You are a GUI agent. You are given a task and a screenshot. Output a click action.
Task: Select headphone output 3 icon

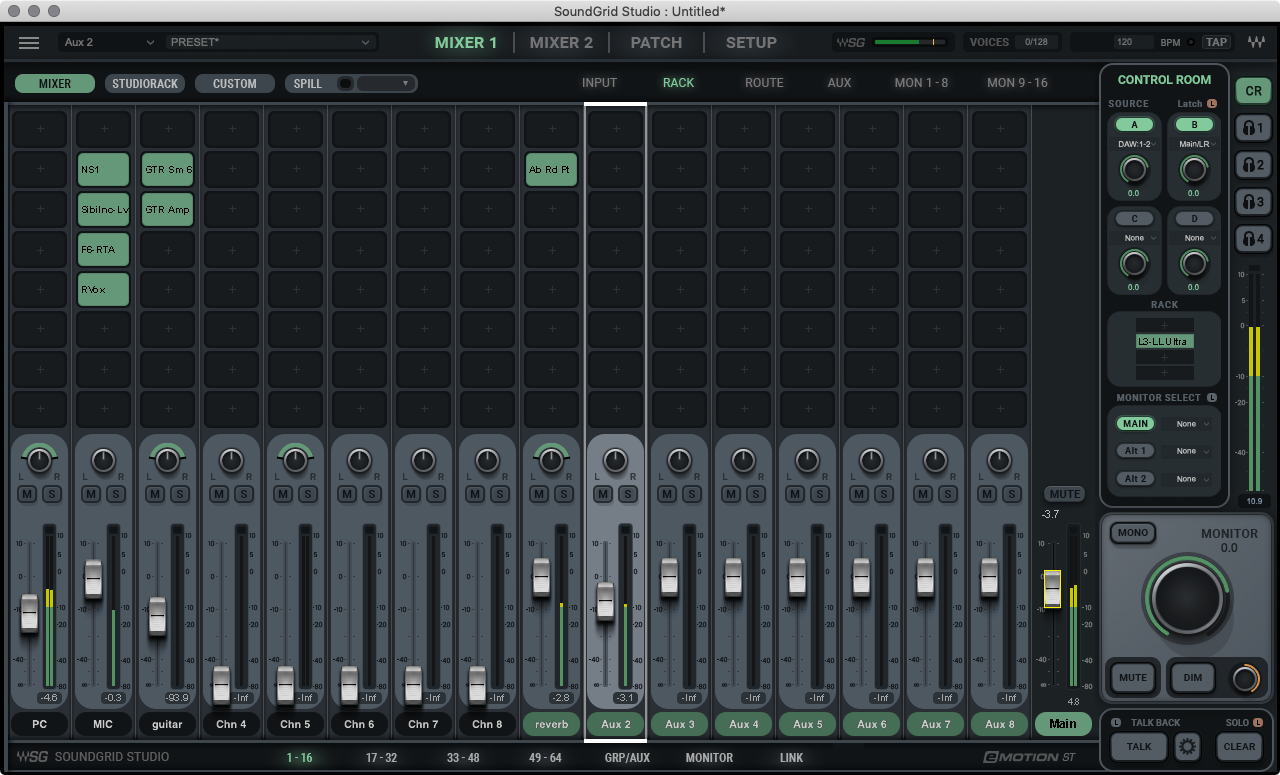[1254, 202]
